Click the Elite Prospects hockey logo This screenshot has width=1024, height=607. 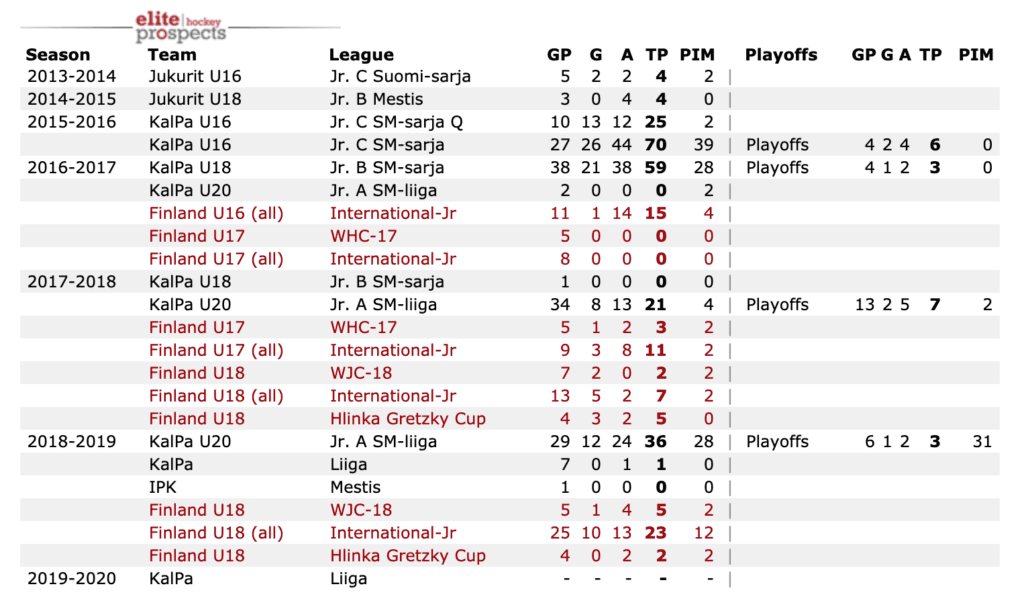pyautogui.click(x=181, y=27)
